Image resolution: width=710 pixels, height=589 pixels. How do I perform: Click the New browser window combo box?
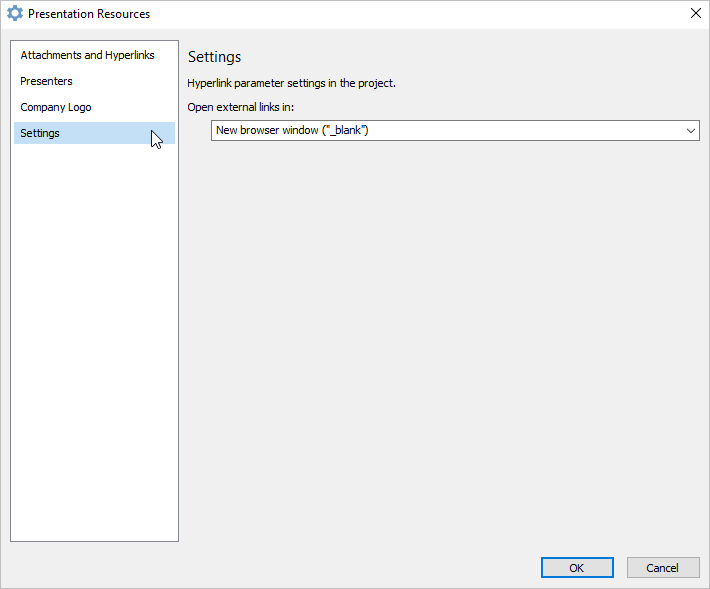click(455, 130)
